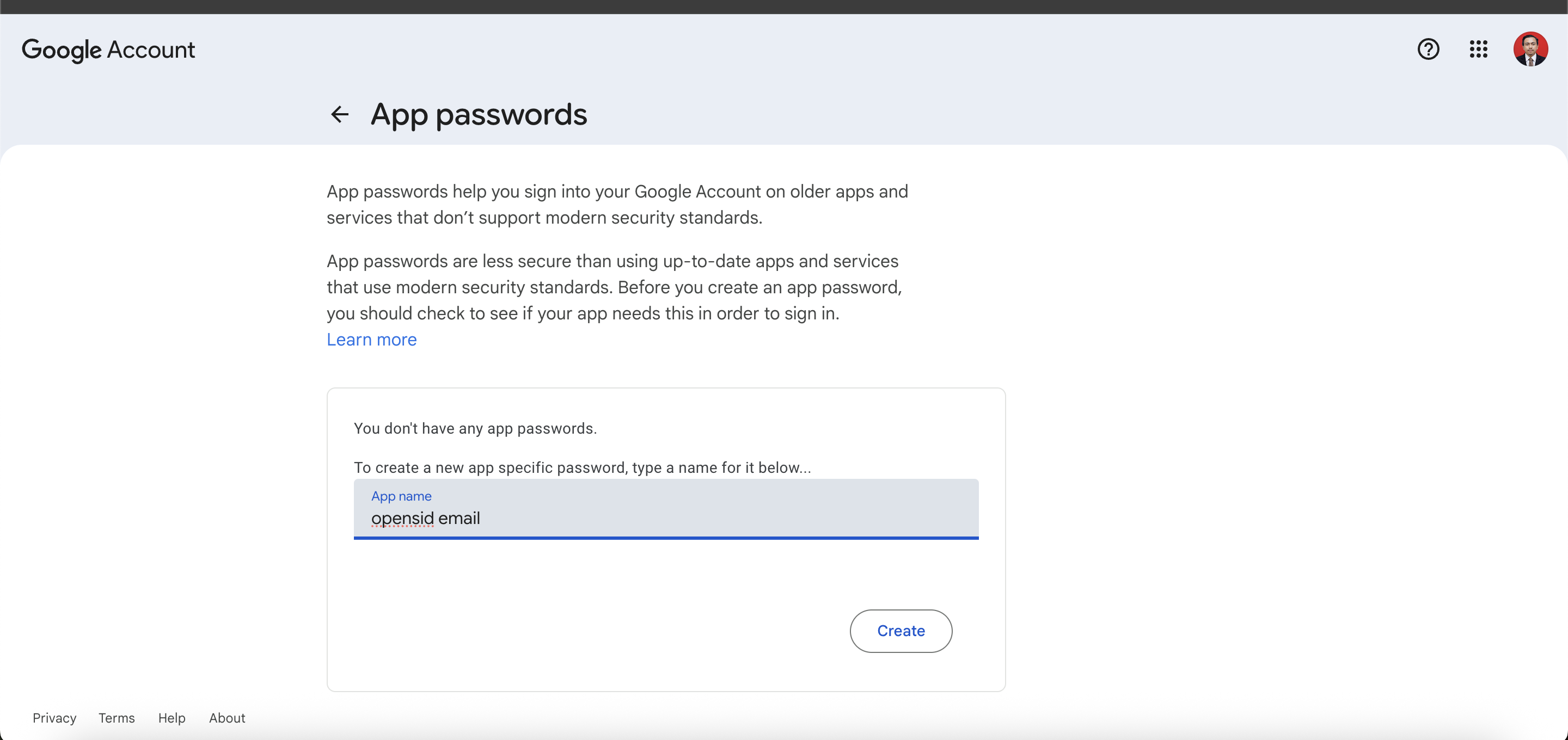Open the Privacy footer link
Viewport: 1568px width, 740px height.
tap(54, 718)
